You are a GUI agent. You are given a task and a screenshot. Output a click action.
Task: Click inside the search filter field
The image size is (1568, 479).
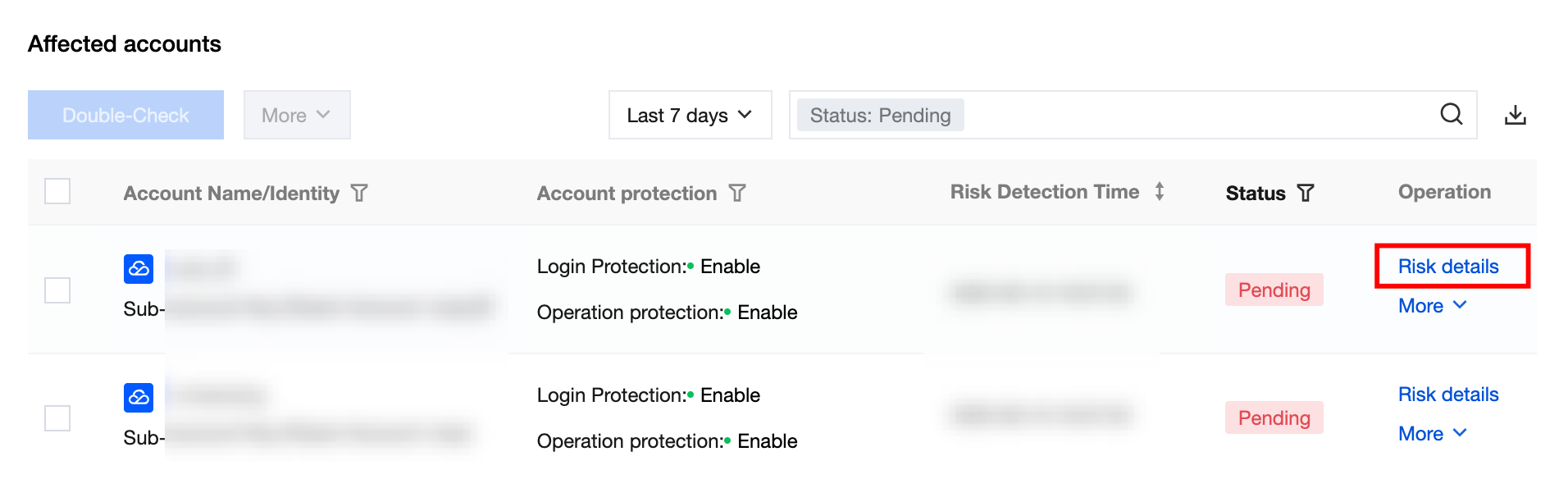tap(1189, 115)
